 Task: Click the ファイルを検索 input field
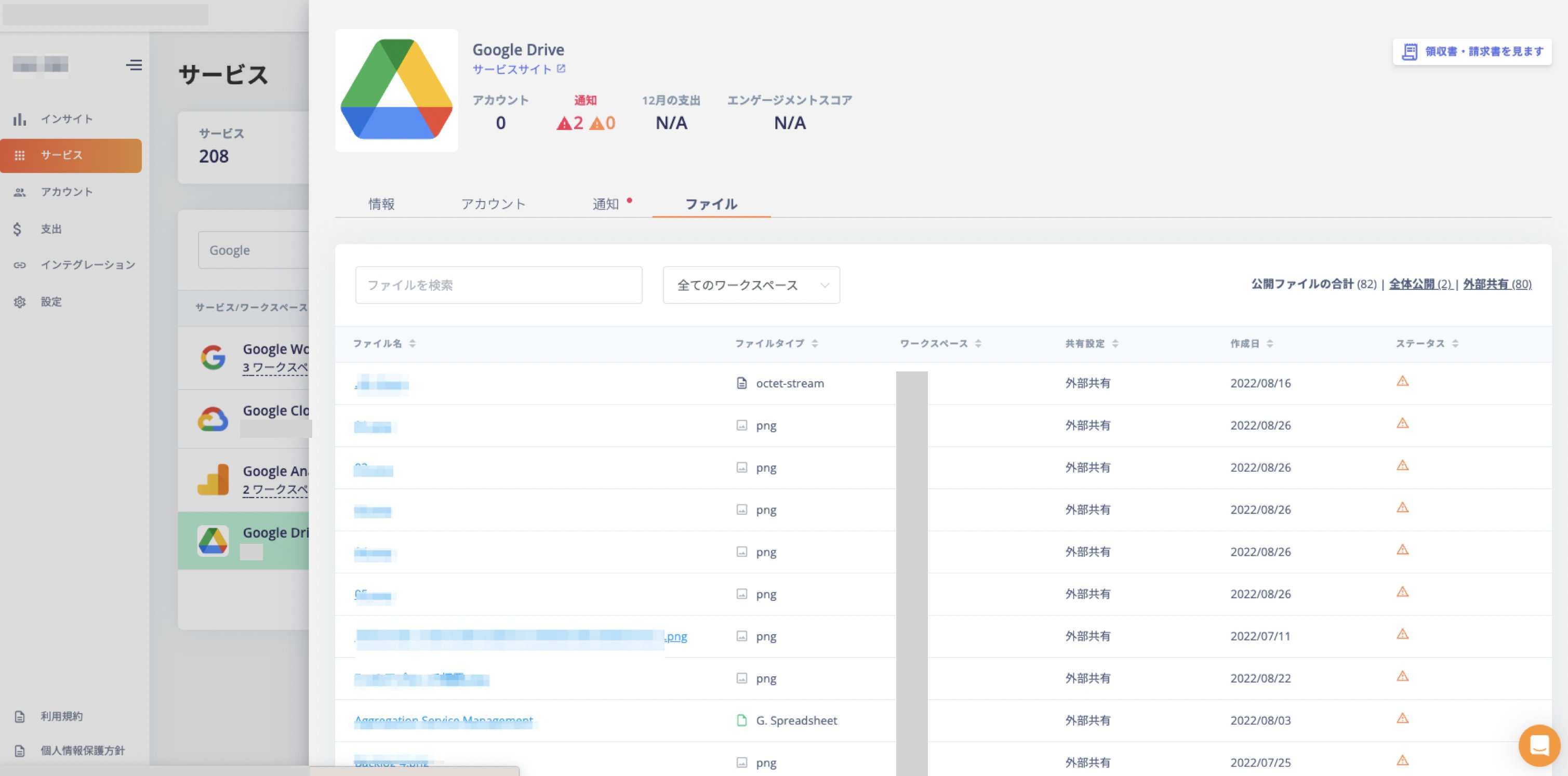coord(499,285)
